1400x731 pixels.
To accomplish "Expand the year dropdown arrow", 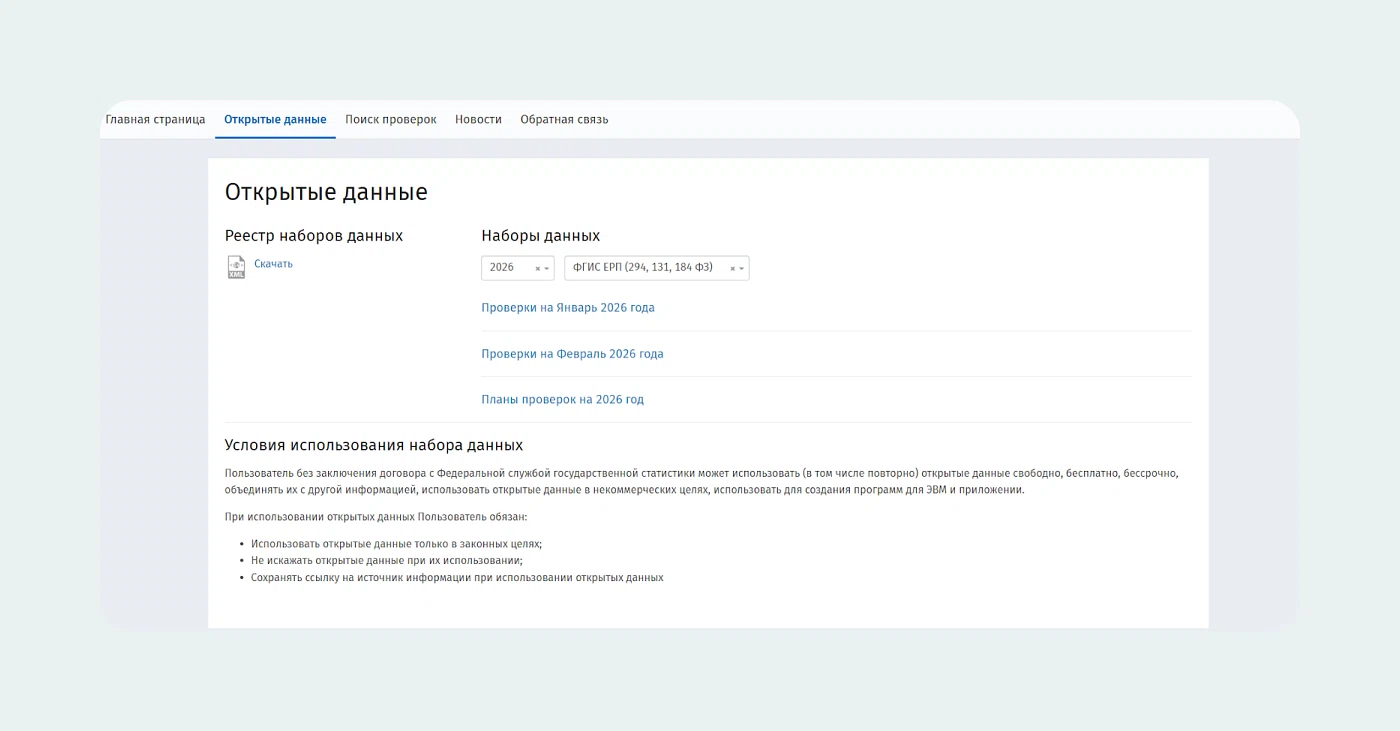I will click(x=547, y=269).
